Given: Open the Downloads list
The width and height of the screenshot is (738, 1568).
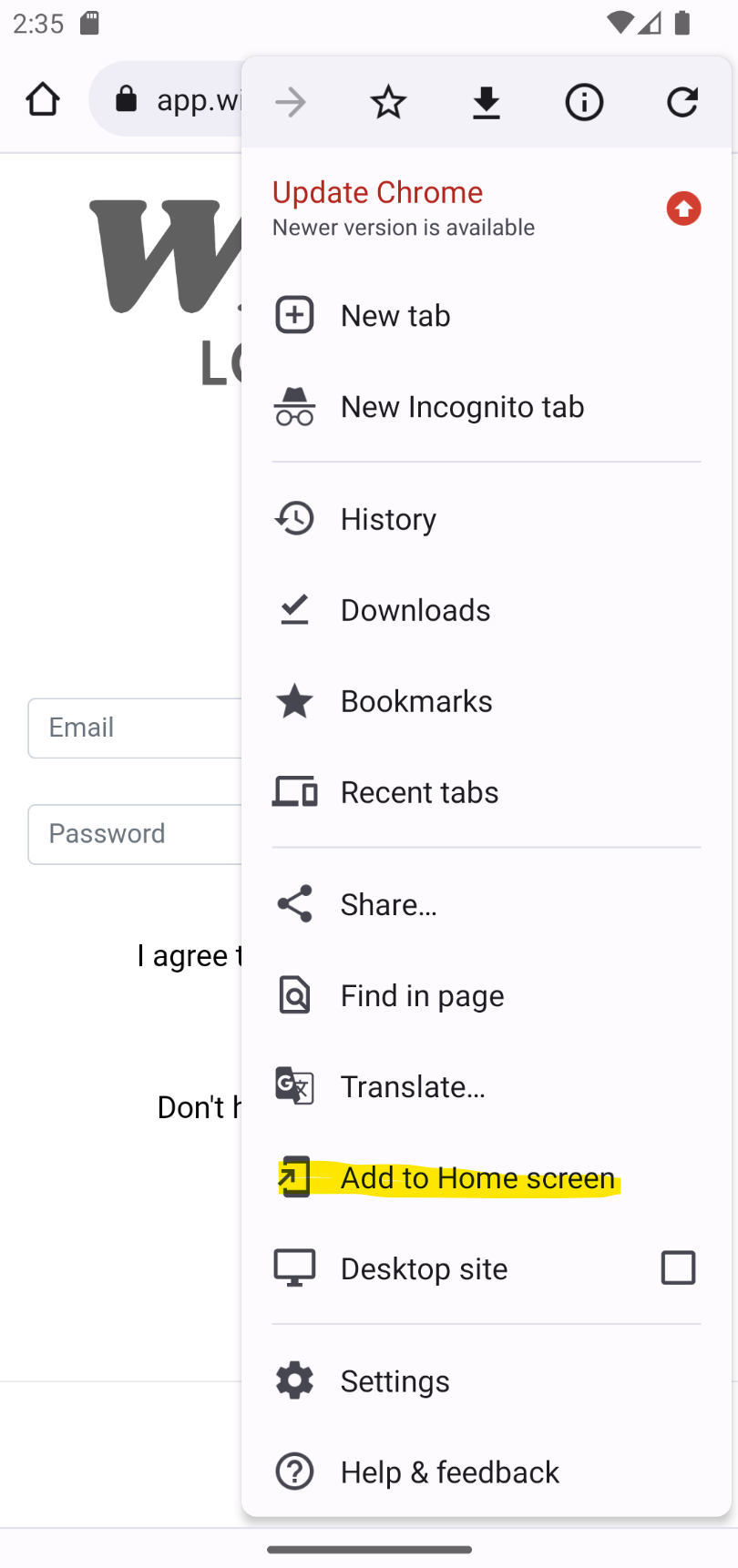Looking at the screenshot, I should (487, 610).
